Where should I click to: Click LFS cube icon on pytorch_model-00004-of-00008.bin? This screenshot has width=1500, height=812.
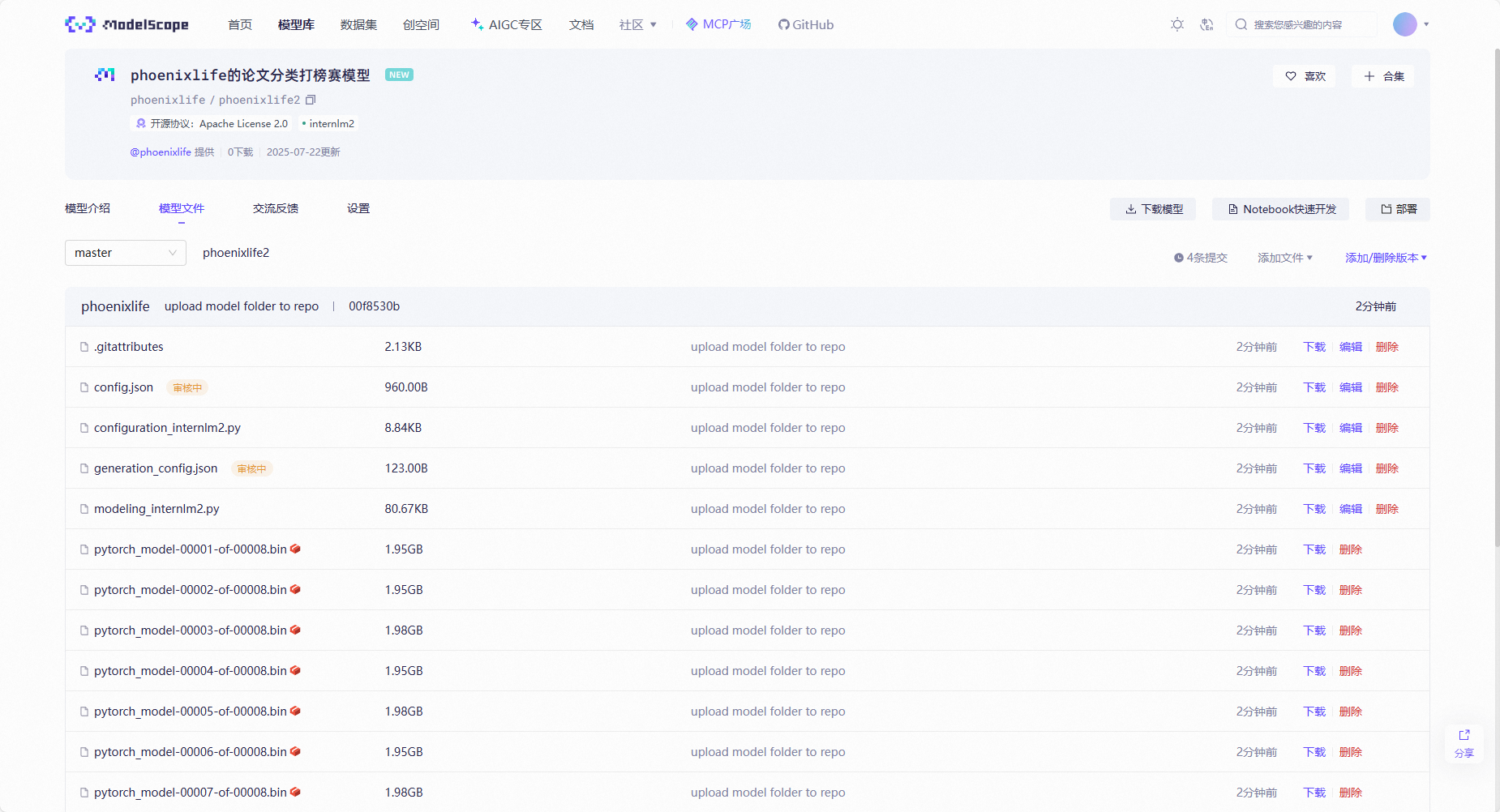[295, 670]
